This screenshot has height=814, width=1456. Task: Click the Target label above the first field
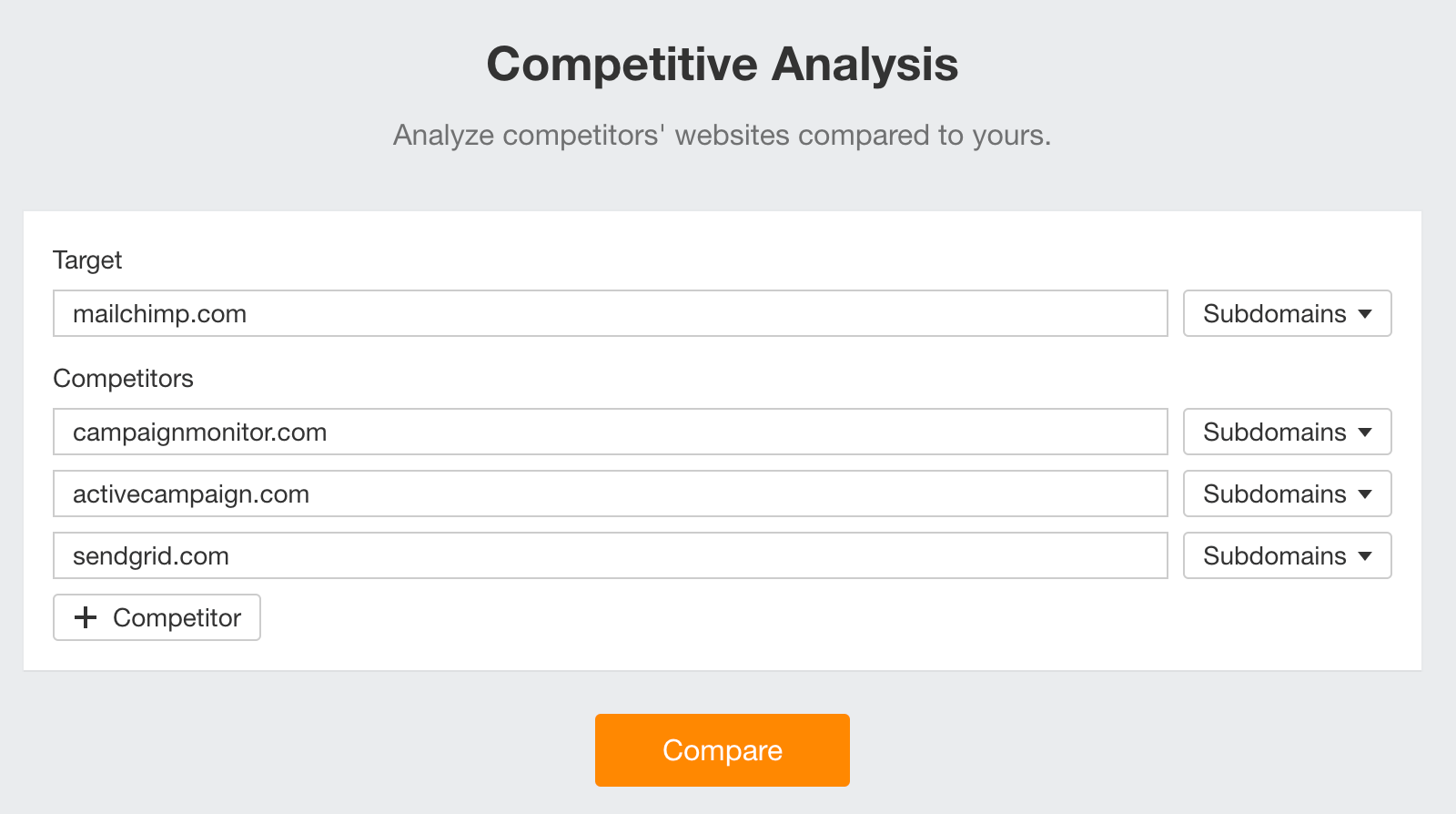pyautogui.click(x=87, y=260)
